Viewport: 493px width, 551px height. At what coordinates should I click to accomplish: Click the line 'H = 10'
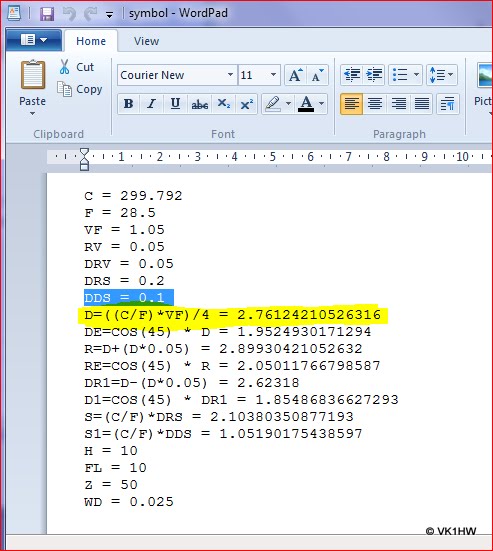click(111, 450)
